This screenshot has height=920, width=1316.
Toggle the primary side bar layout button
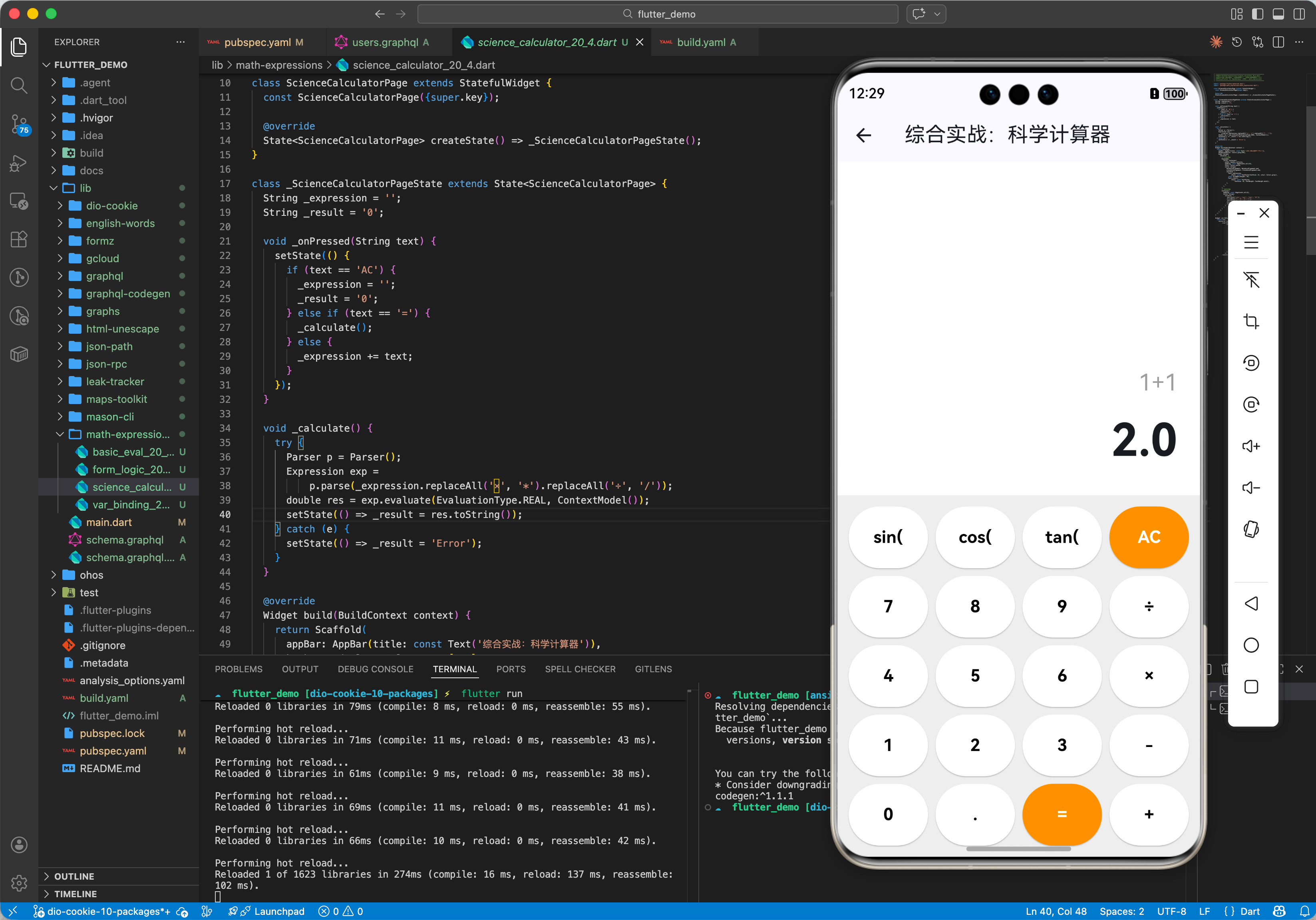click(x=1258, y=14)
